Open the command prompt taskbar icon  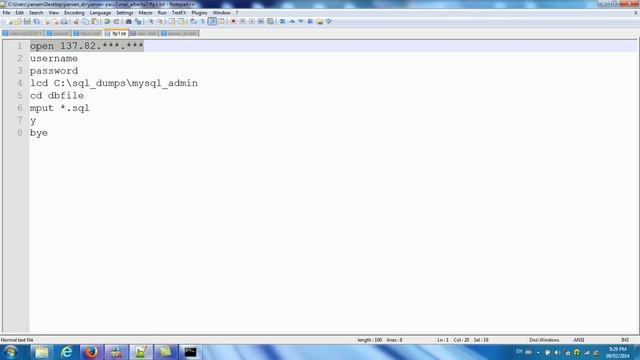190,352
